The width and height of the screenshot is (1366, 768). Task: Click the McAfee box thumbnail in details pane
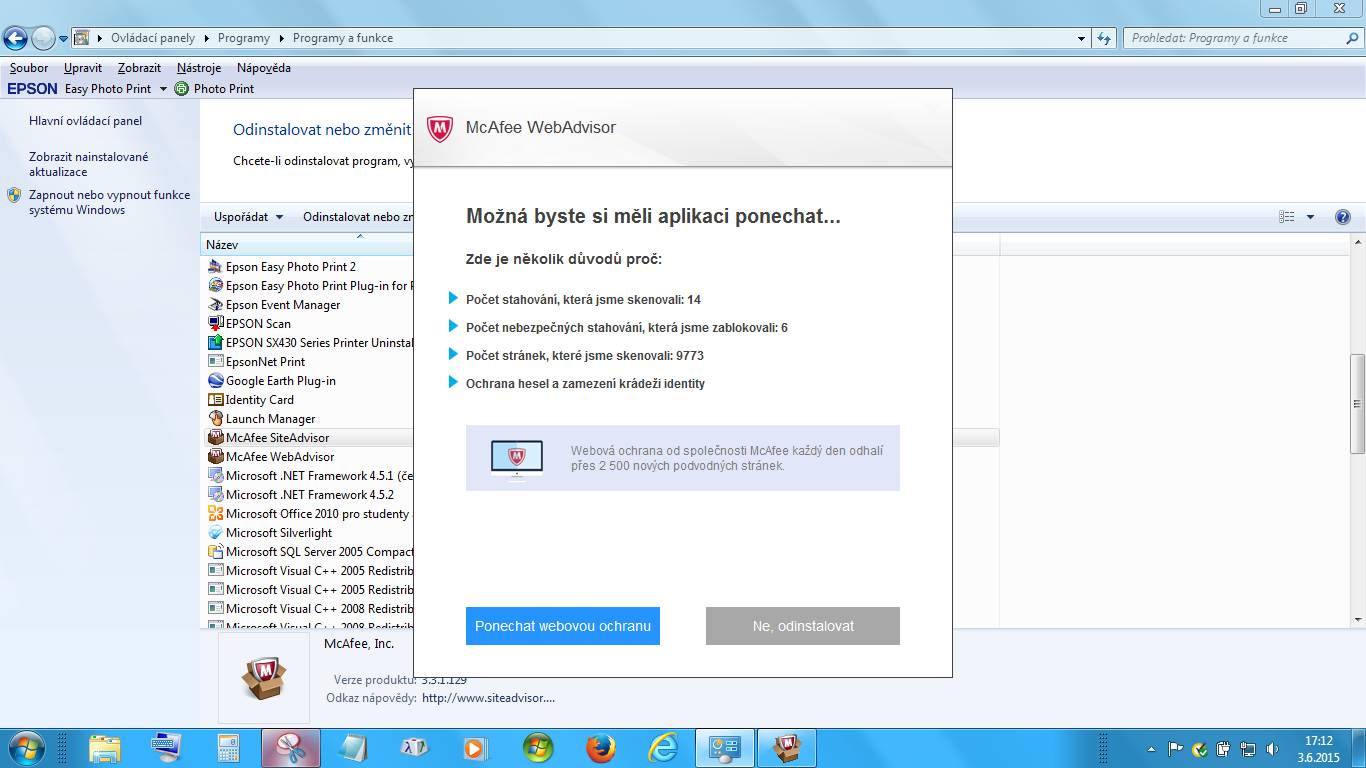[x=264, y=678]
